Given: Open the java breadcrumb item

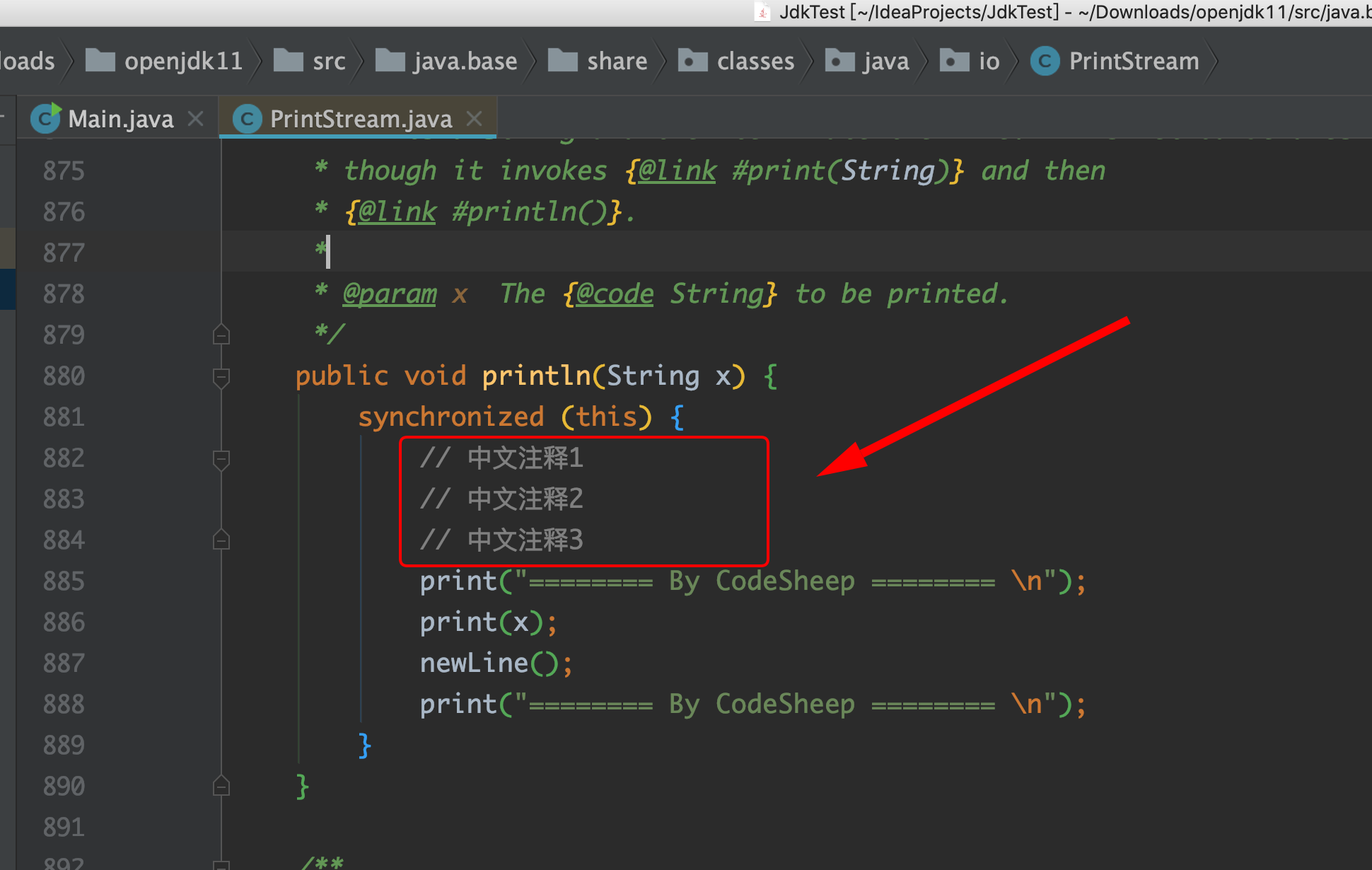Looking at the screenshot, I should [885, 62].
